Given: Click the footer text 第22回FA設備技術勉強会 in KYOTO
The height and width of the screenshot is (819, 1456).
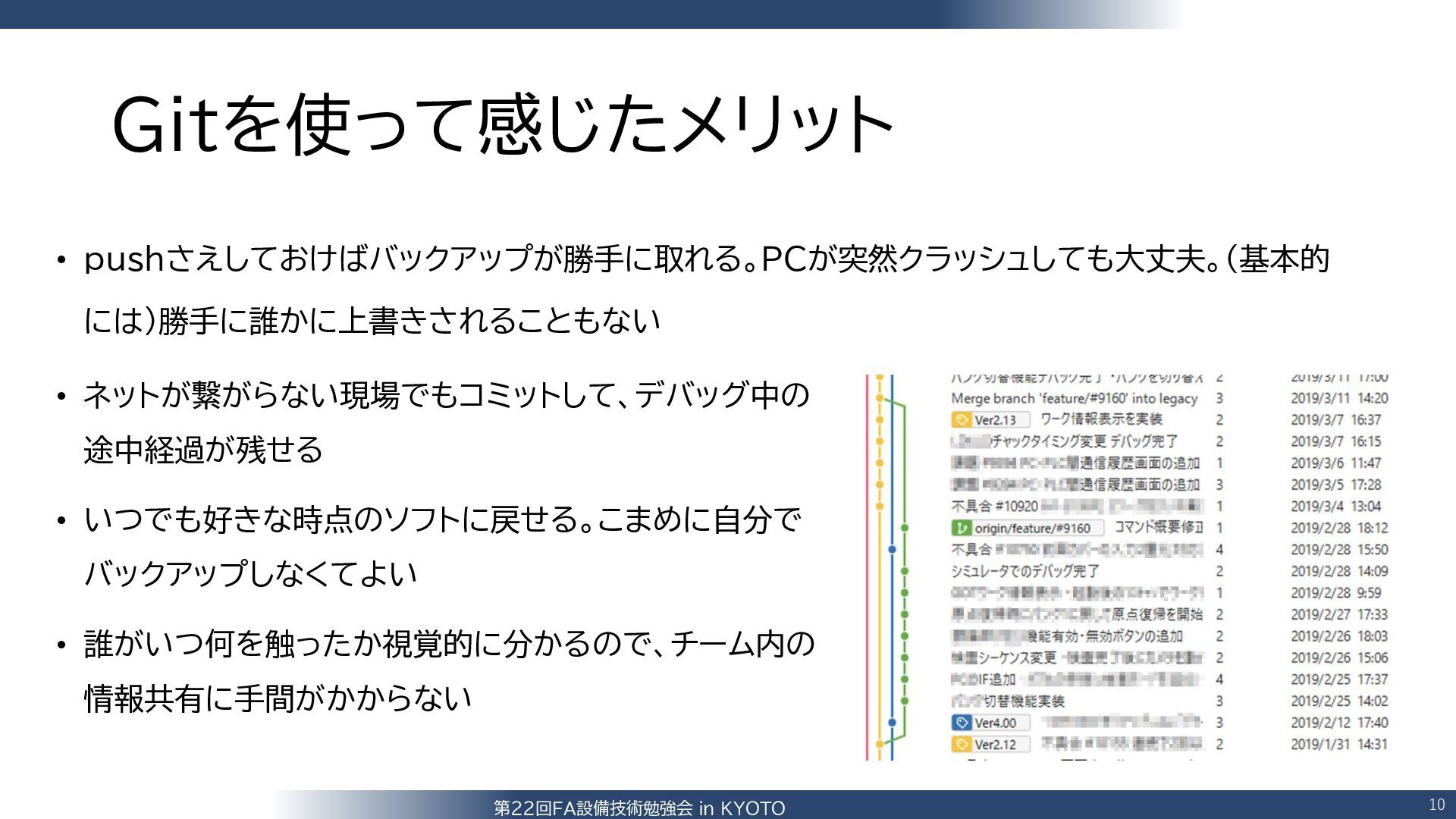Looking at the screenshot, I should point(639,808).
